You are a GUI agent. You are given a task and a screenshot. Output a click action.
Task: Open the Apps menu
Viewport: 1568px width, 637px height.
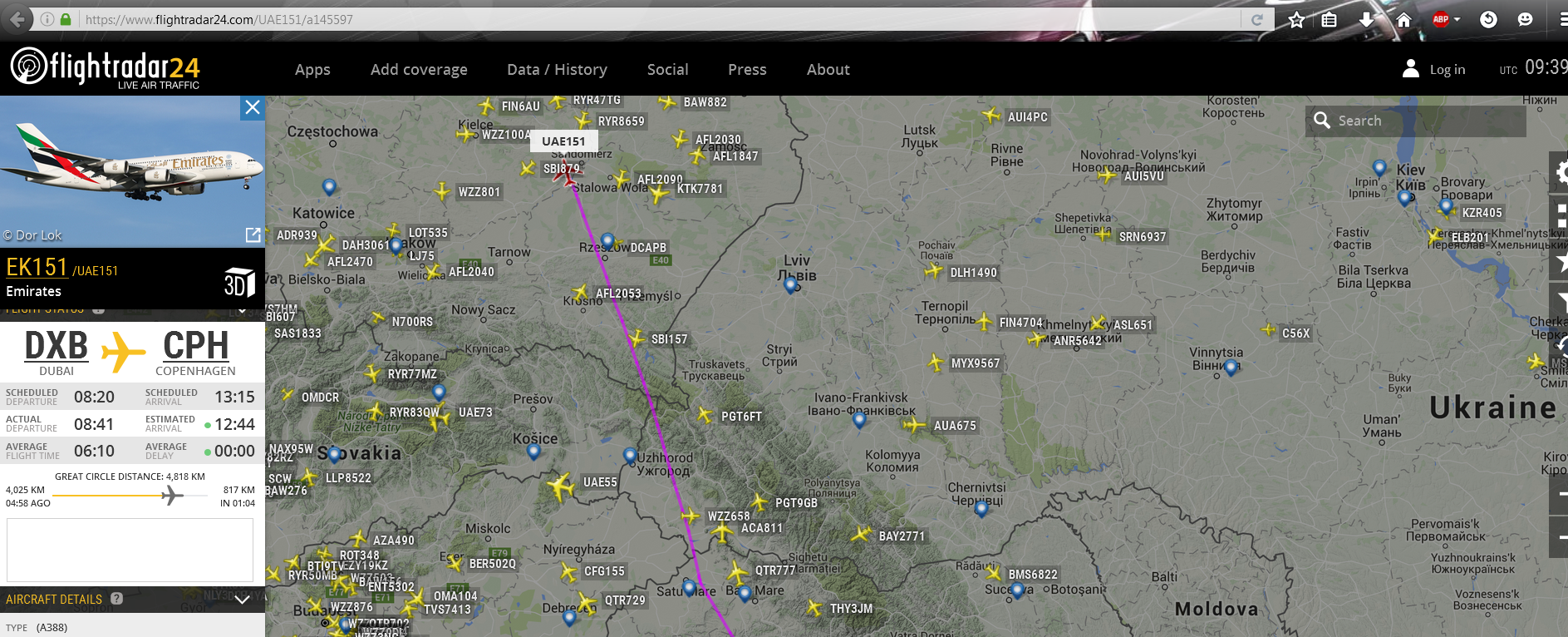[x=312, y=70]
